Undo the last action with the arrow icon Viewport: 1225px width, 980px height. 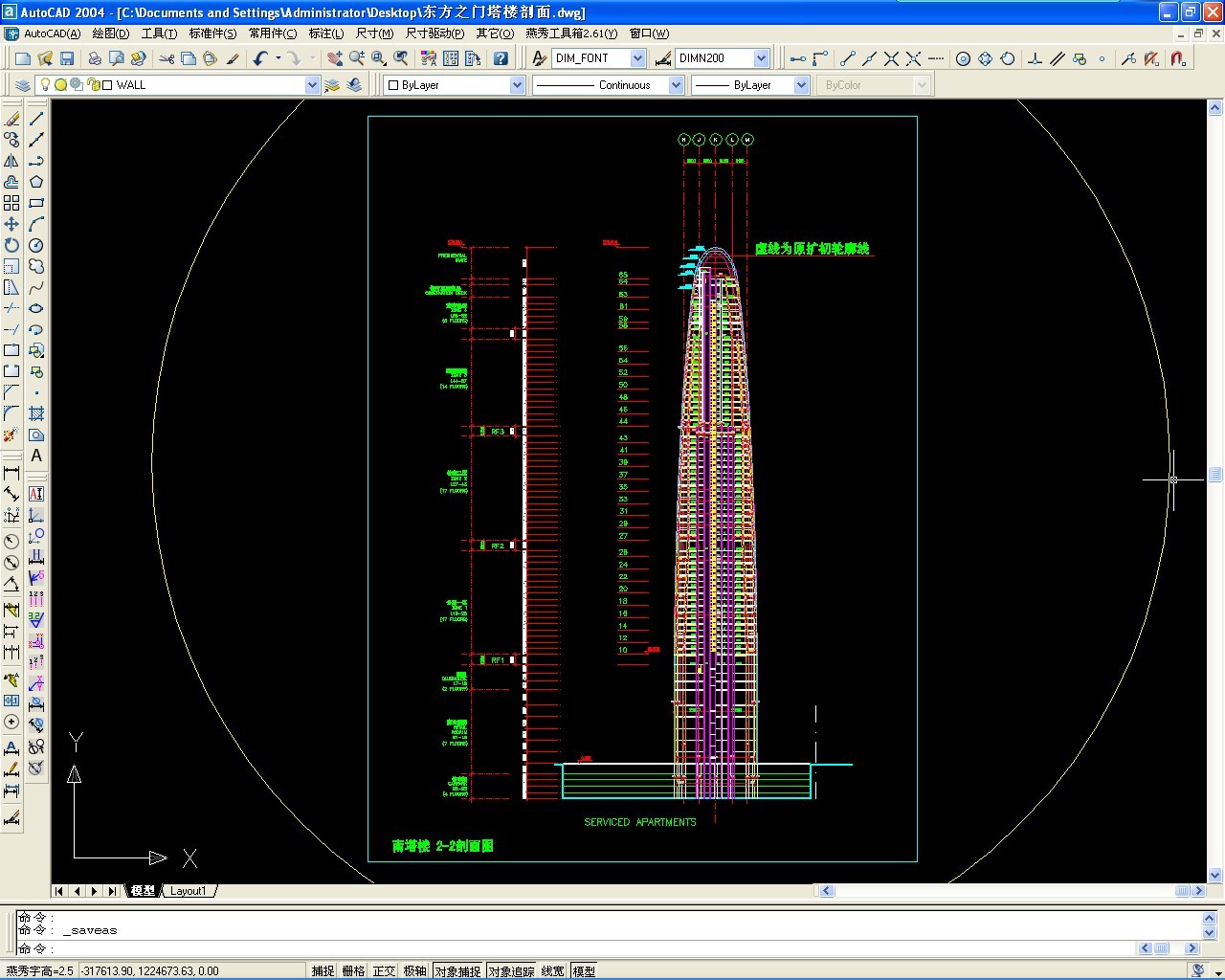click(x=260, y=58)
